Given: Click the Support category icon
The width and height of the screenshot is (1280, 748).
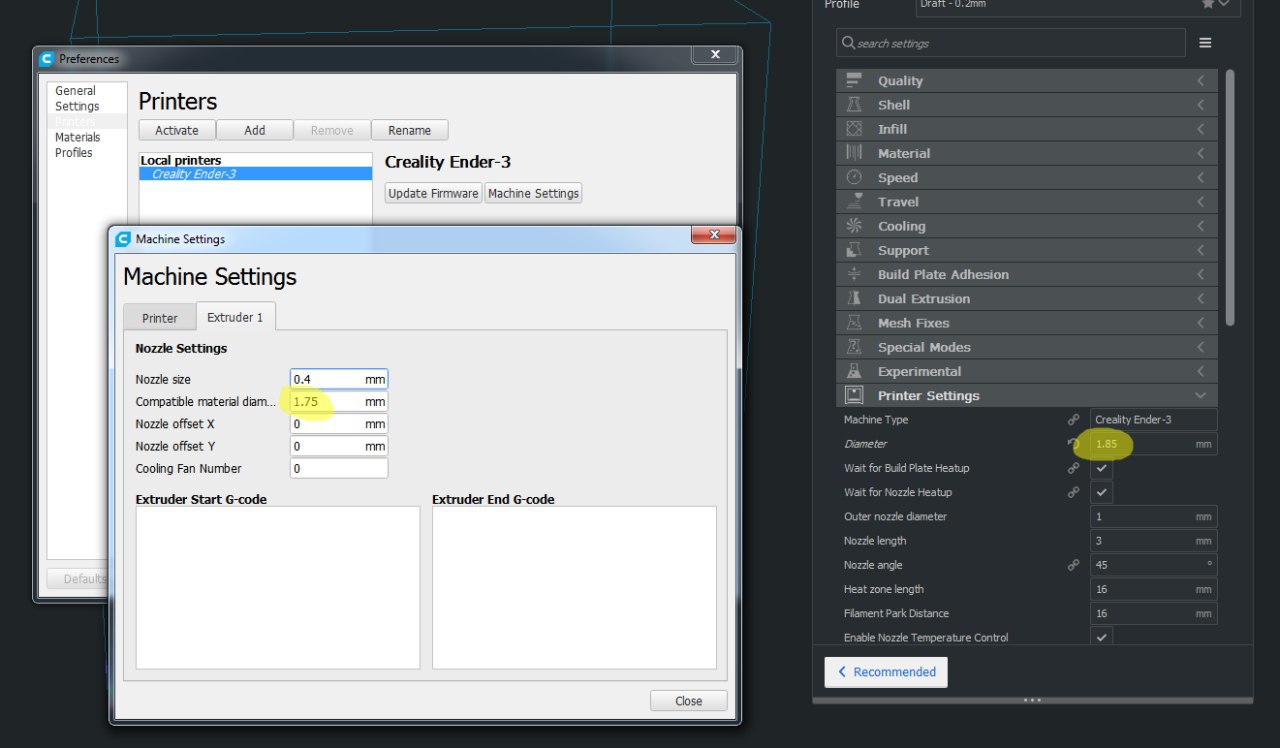Looking at the screenshot, I should 854,250.
